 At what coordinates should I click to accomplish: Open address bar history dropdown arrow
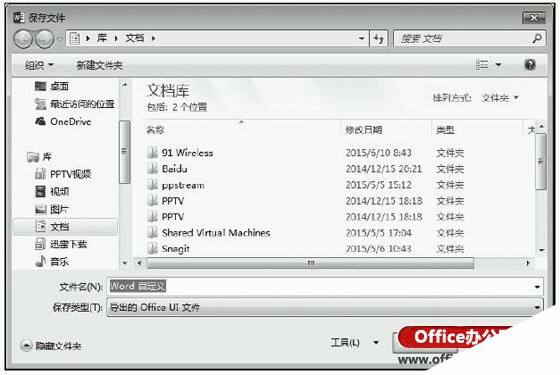coord(361,38)
